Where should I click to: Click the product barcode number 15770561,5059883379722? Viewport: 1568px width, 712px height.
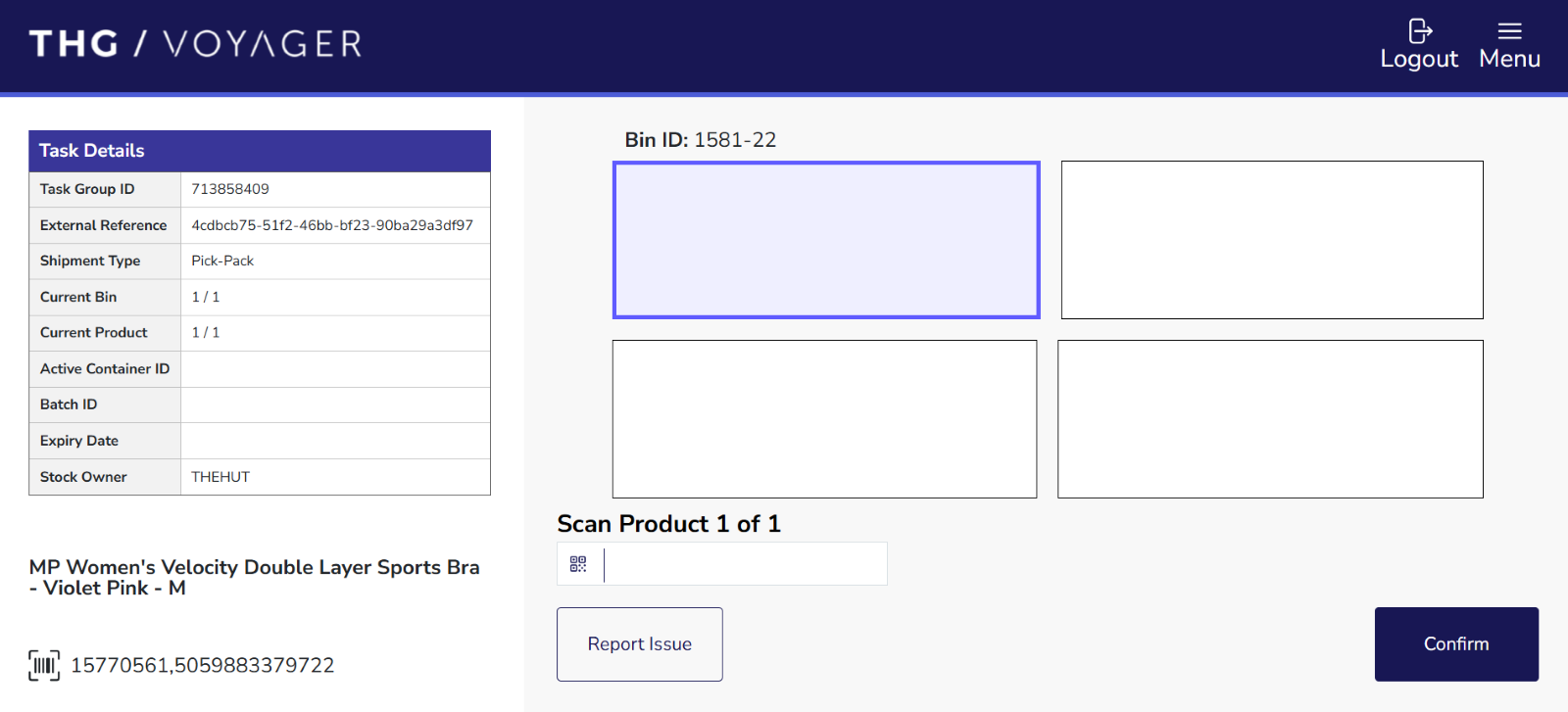point(203,666)
